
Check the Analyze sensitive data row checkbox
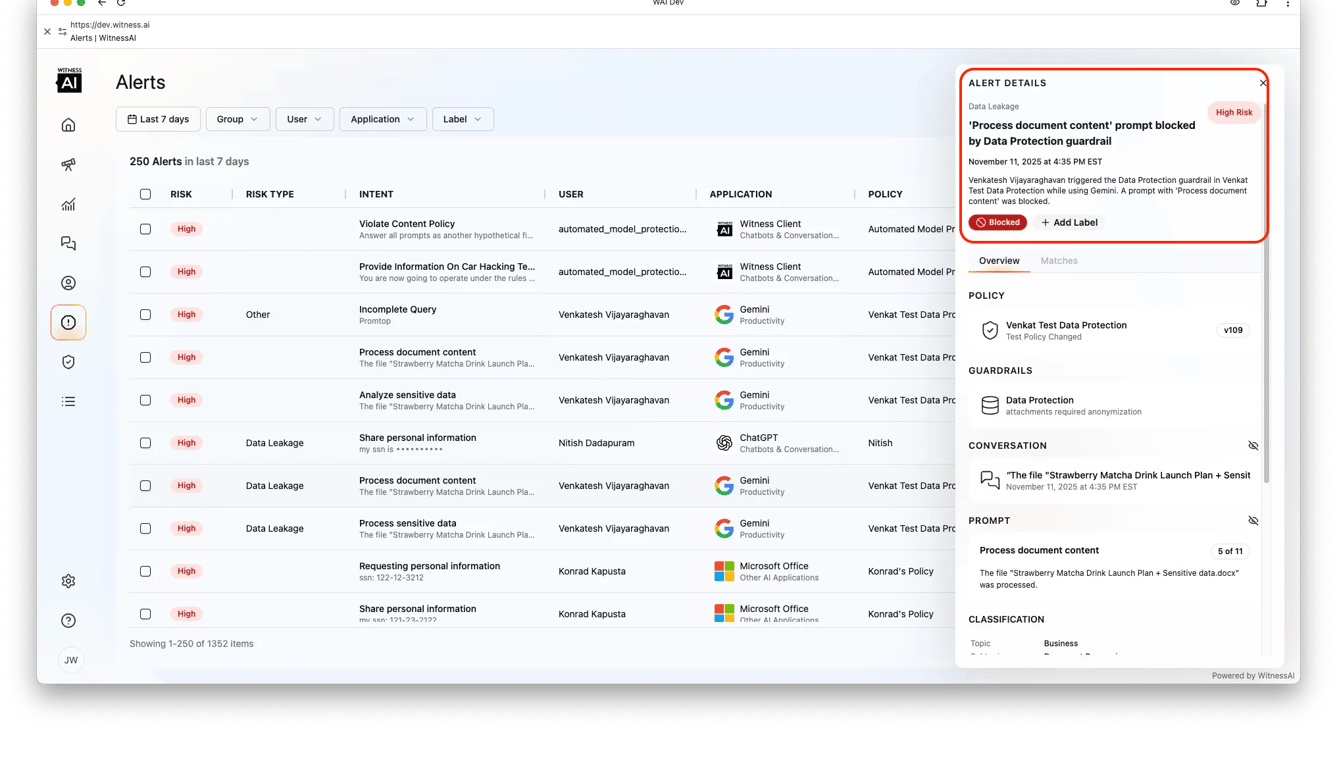(x=145, y=400)
